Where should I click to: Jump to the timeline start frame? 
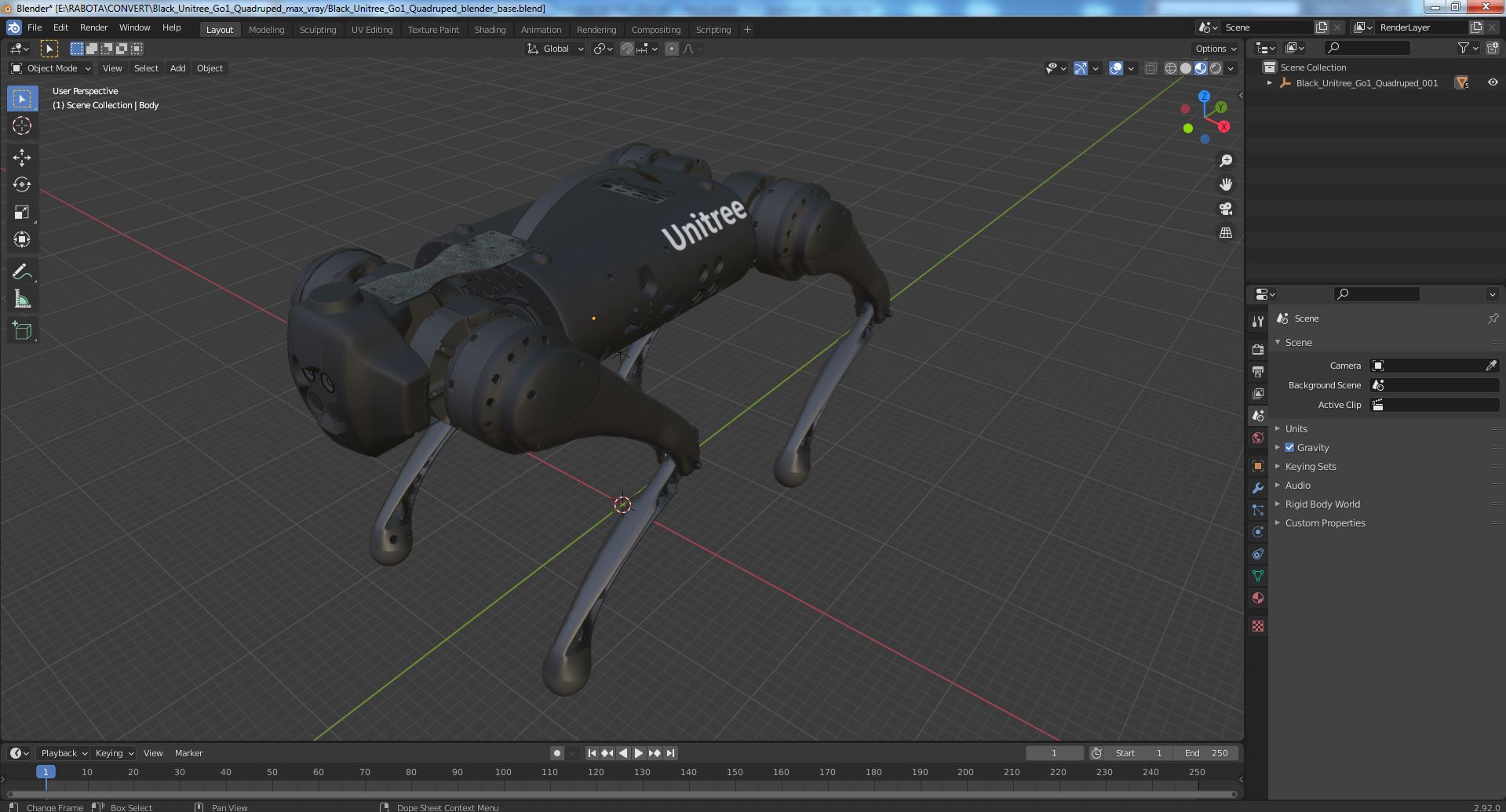[592, 753]
